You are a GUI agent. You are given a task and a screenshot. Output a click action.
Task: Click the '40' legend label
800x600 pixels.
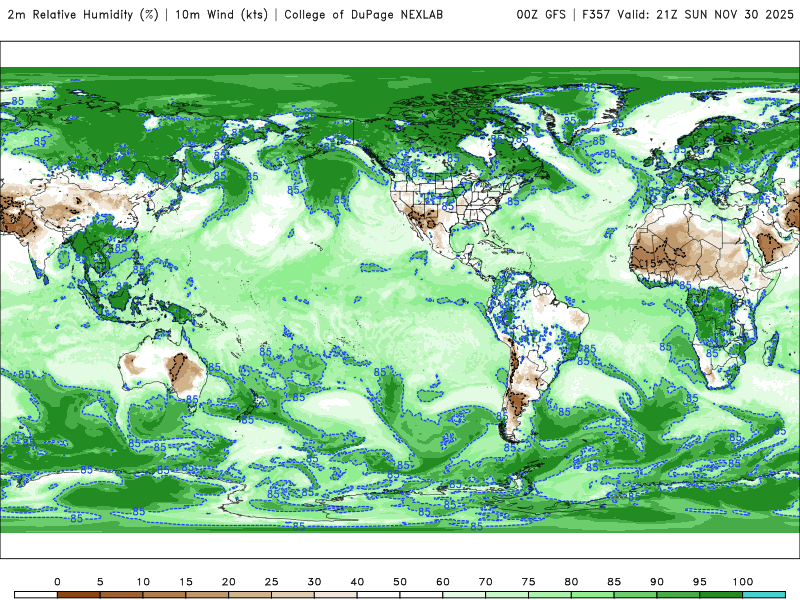(357, 582)
